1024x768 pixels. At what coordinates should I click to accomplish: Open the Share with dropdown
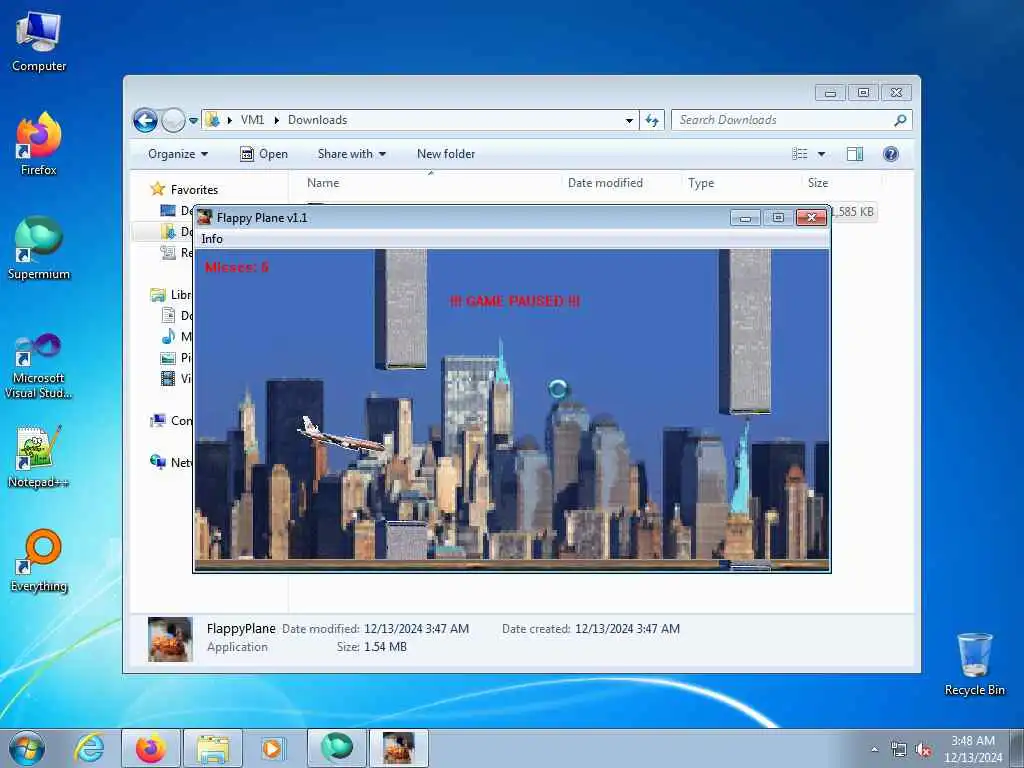[351, 154]
